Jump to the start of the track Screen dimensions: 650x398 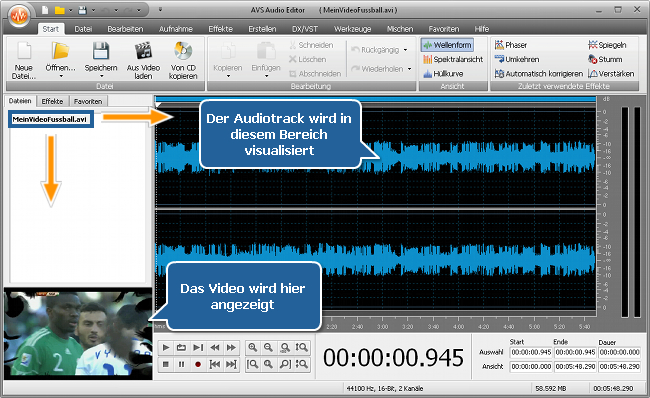coord(215,364)
